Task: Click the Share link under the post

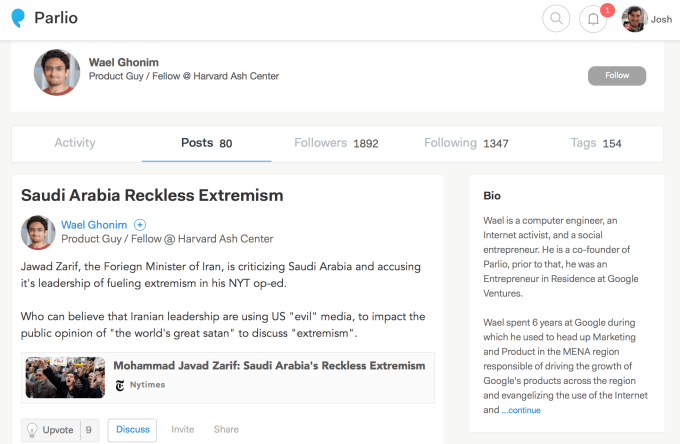Action: tap(226, 430)
